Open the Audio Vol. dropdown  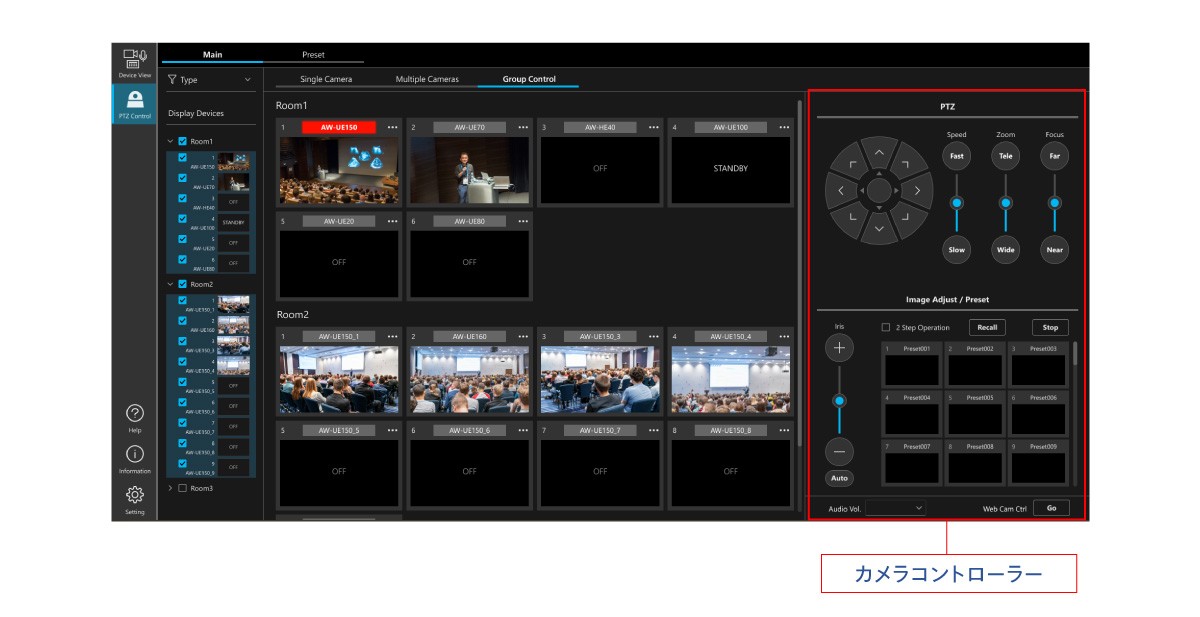pos(895,508)
